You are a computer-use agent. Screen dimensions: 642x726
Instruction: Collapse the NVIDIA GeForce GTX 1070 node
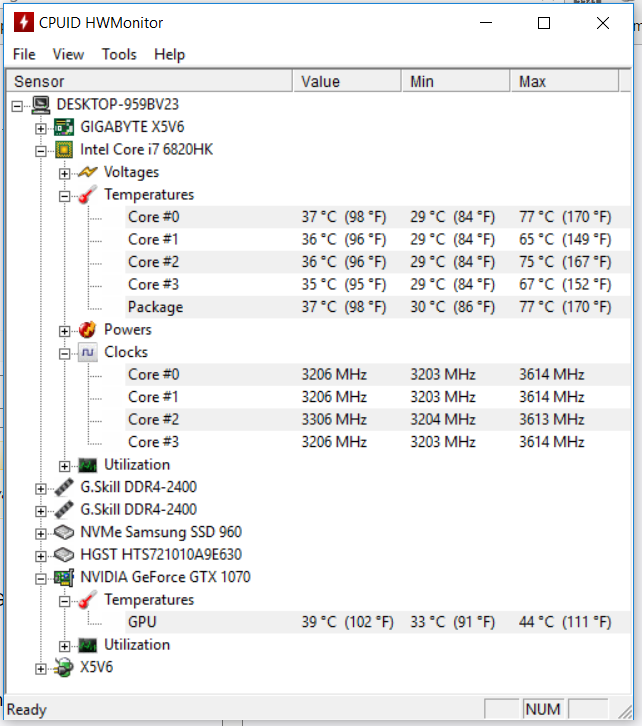click(x=41, y=579)
